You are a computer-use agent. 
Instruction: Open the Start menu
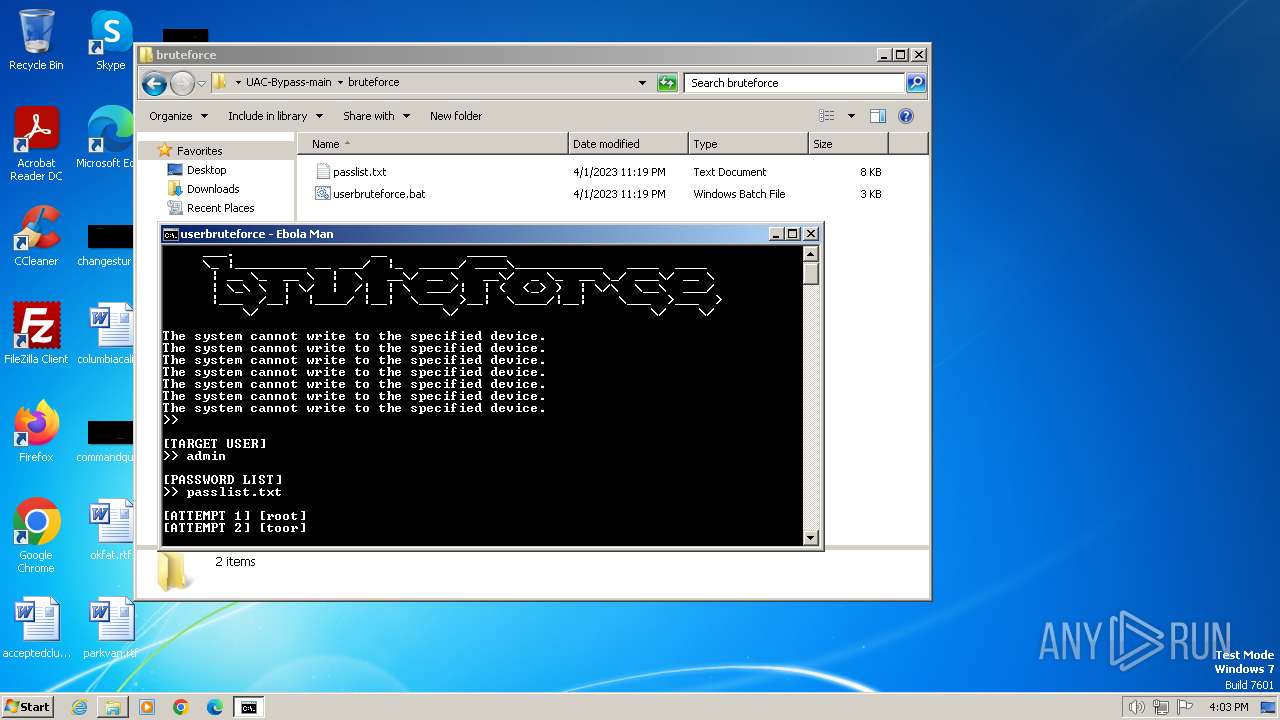pos(27,707)
